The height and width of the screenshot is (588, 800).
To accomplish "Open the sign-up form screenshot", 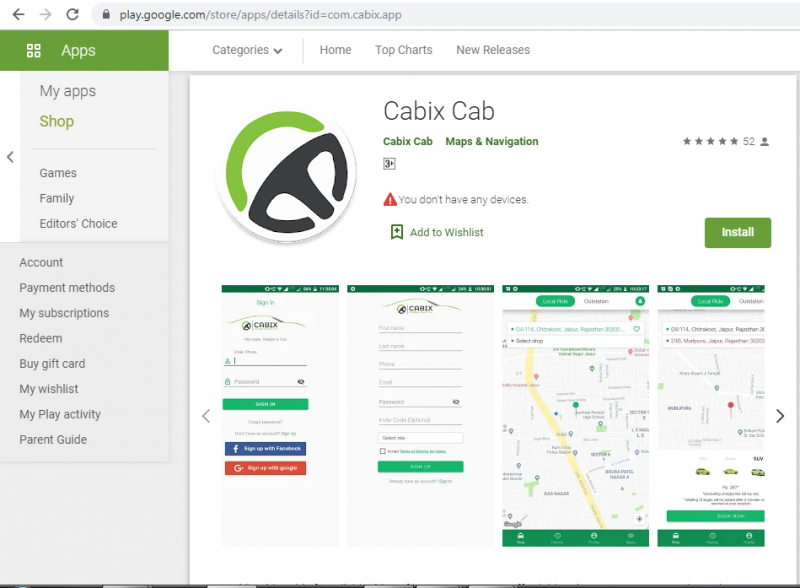I will (420, 416).
